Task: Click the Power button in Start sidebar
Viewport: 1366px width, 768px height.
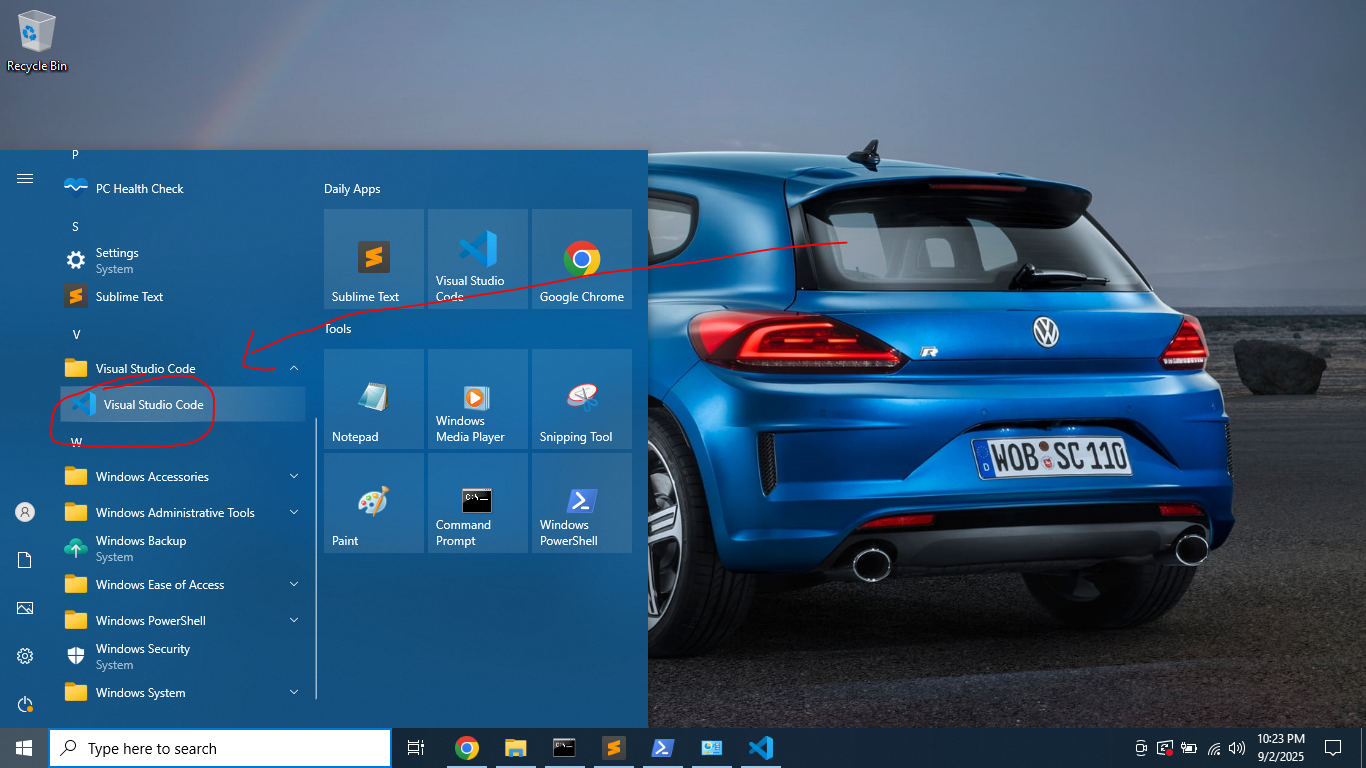Action: coord(25,704)
